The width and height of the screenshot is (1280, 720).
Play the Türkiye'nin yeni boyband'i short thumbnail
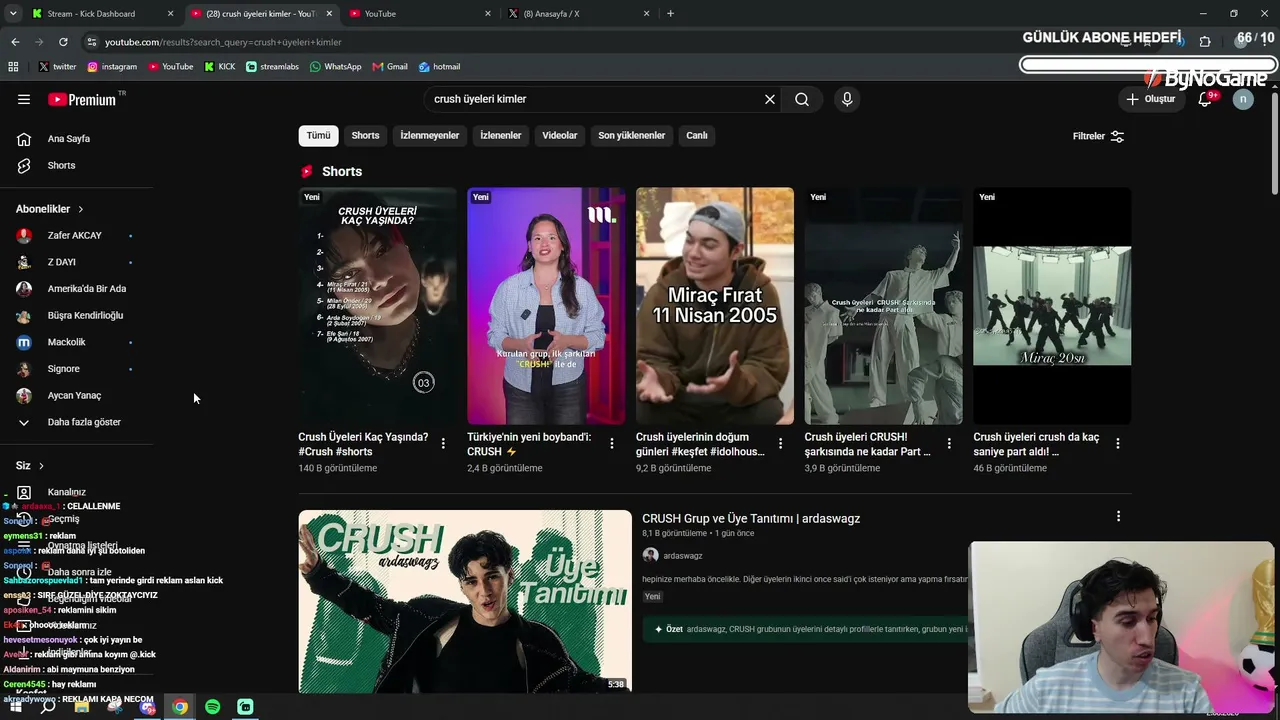tap(546, 306)
